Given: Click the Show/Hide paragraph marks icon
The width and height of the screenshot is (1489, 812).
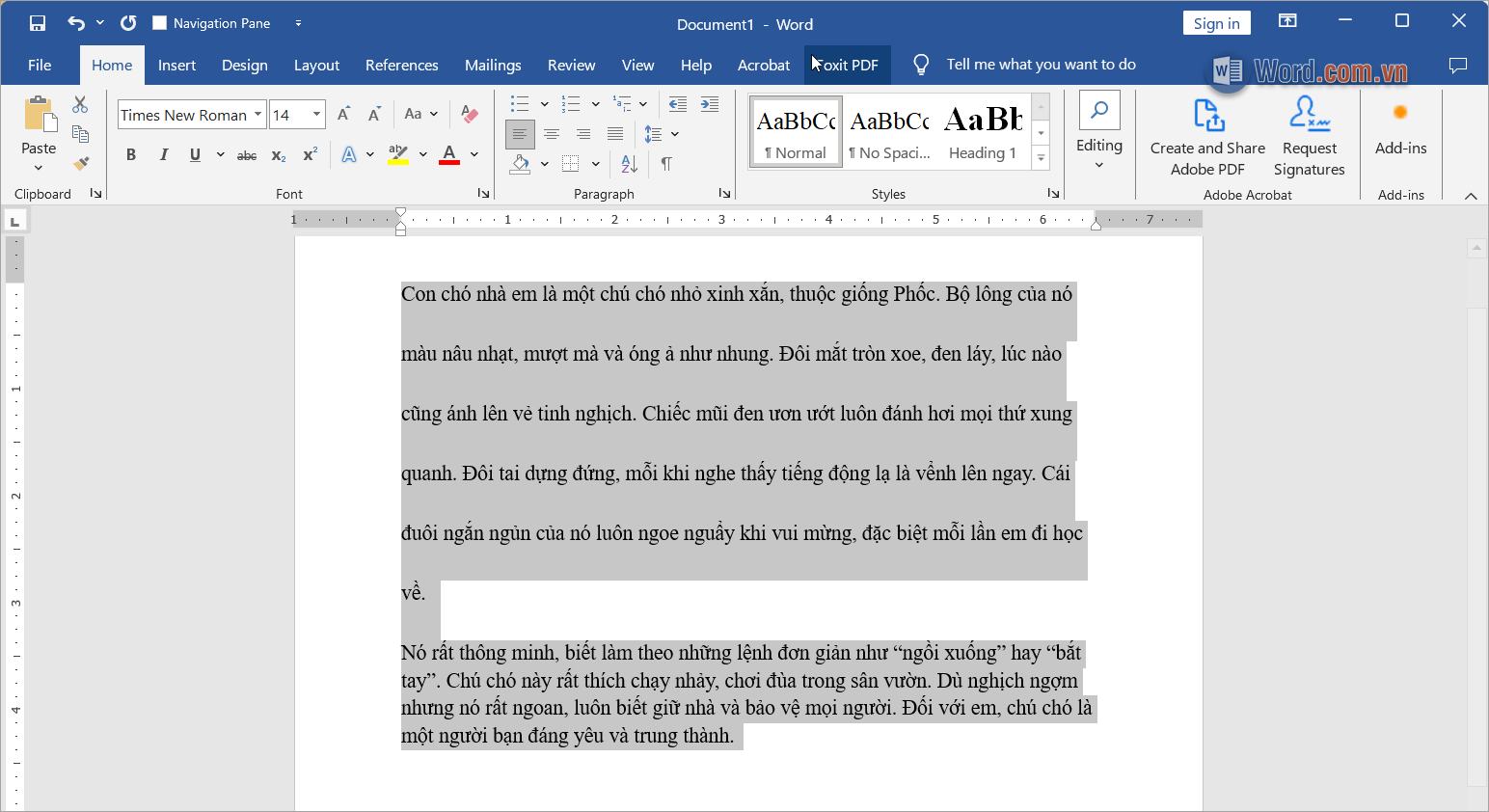Looking at the screenshot, I should tap(666, 164).
